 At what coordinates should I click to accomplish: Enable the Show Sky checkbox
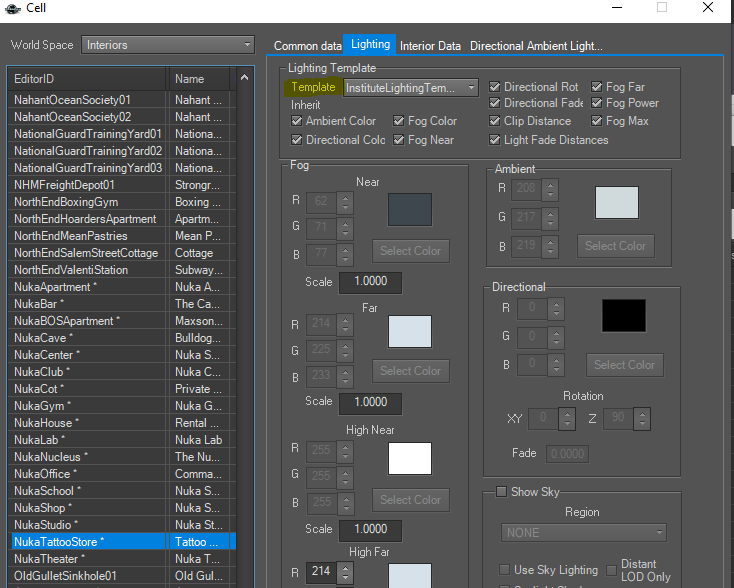501,492
